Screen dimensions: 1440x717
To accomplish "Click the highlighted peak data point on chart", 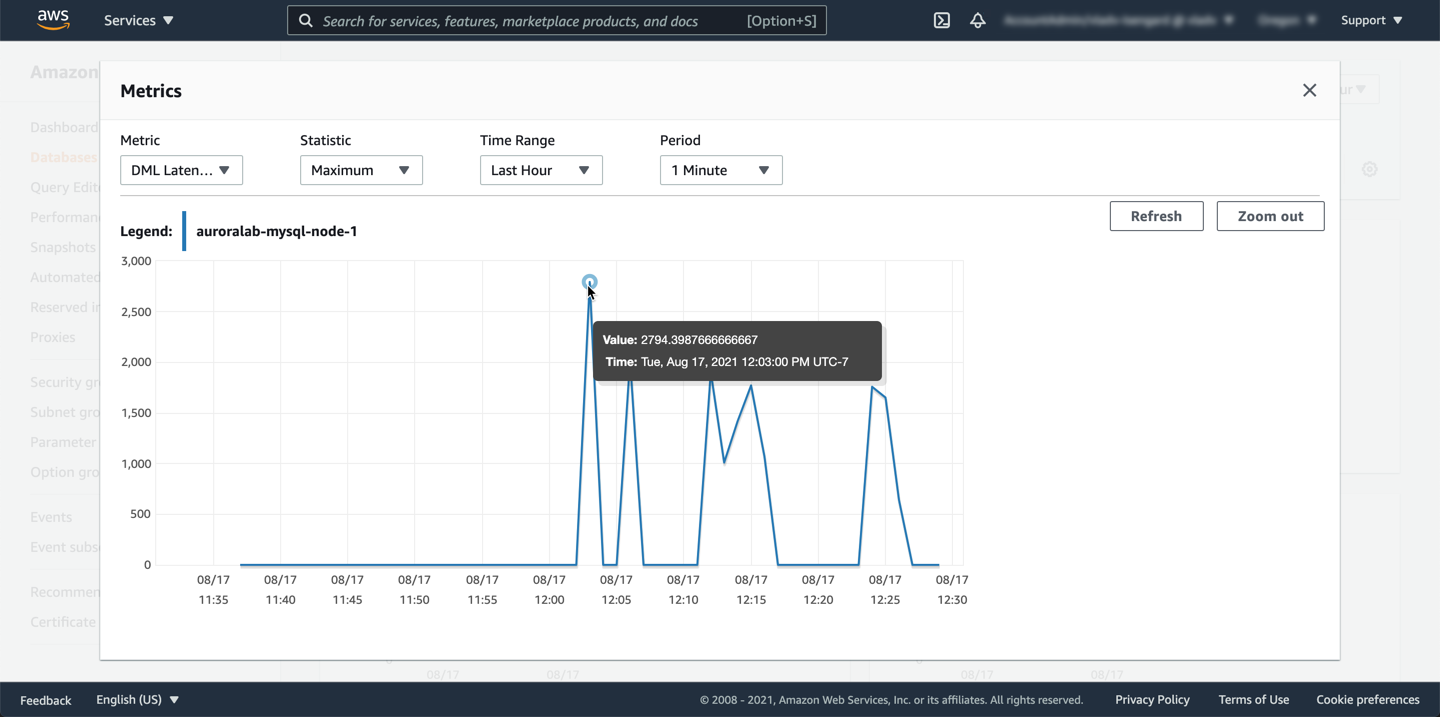I will click(590, 282).
